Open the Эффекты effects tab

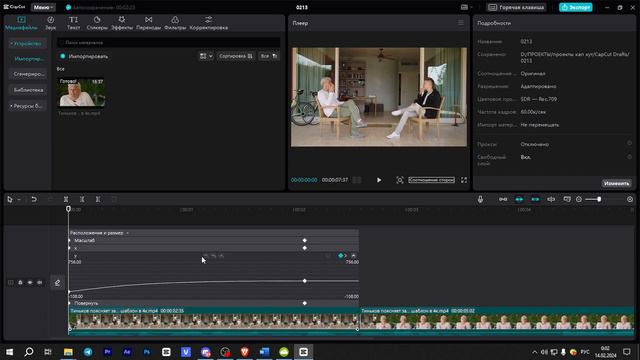(122, 23)
